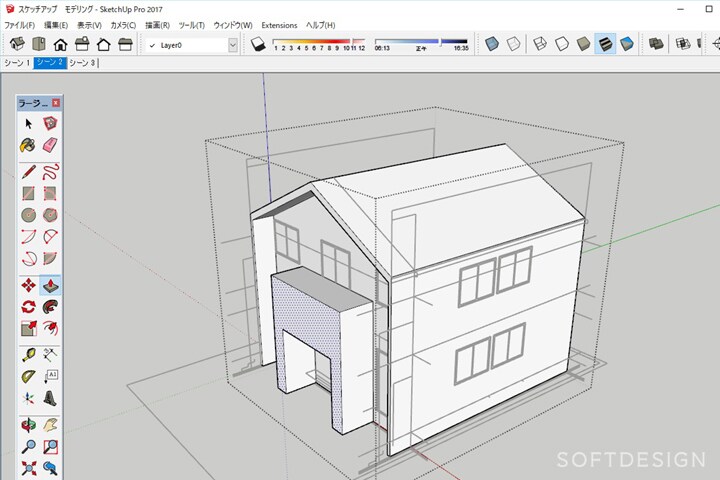Choose the Rectangle tool
The height and width of the screenshot is (480, 720).
[28, 193]
